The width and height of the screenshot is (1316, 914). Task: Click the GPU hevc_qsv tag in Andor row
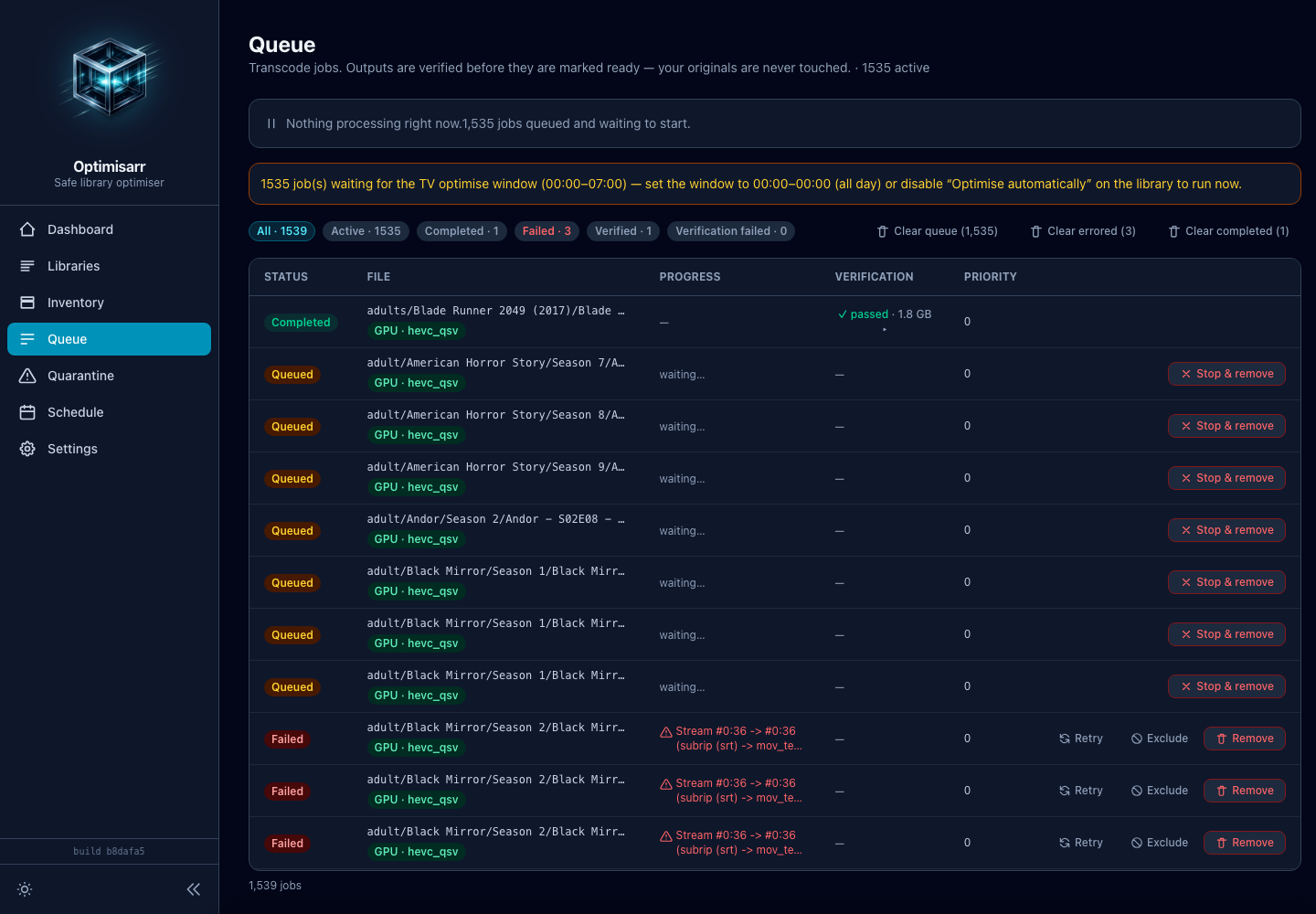(416, 539)
